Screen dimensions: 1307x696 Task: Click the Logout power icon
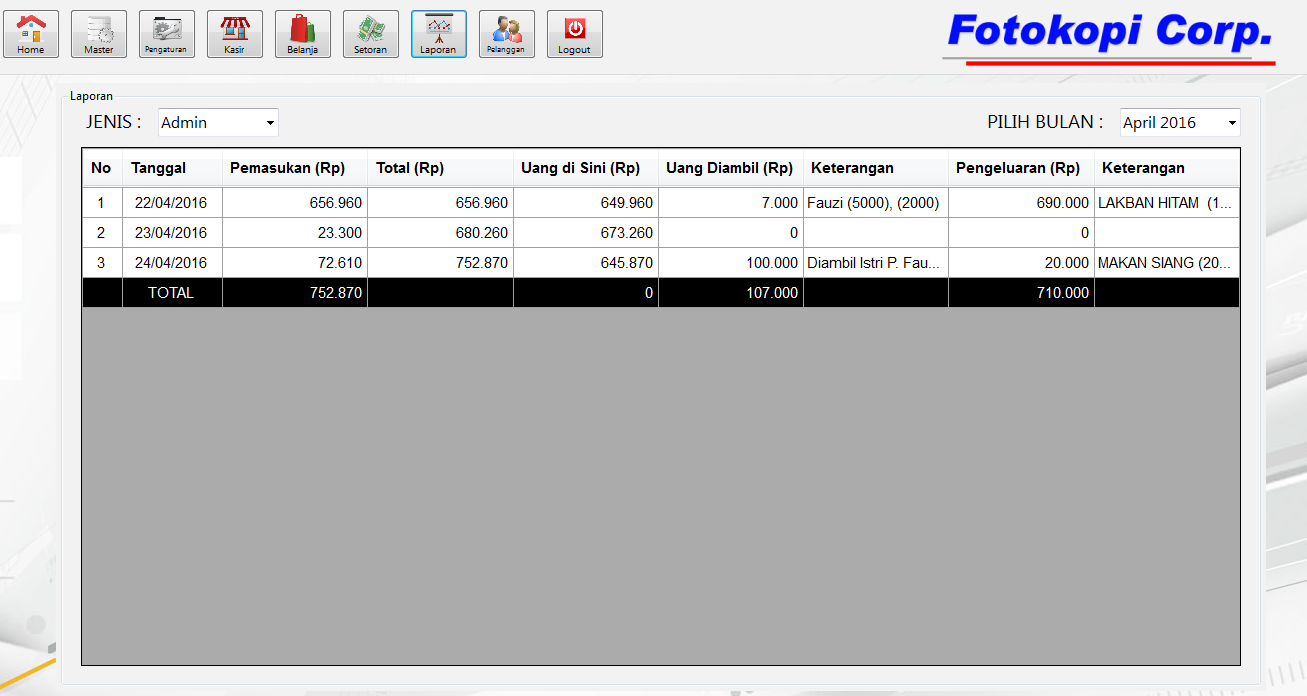(x=574, y=33)
